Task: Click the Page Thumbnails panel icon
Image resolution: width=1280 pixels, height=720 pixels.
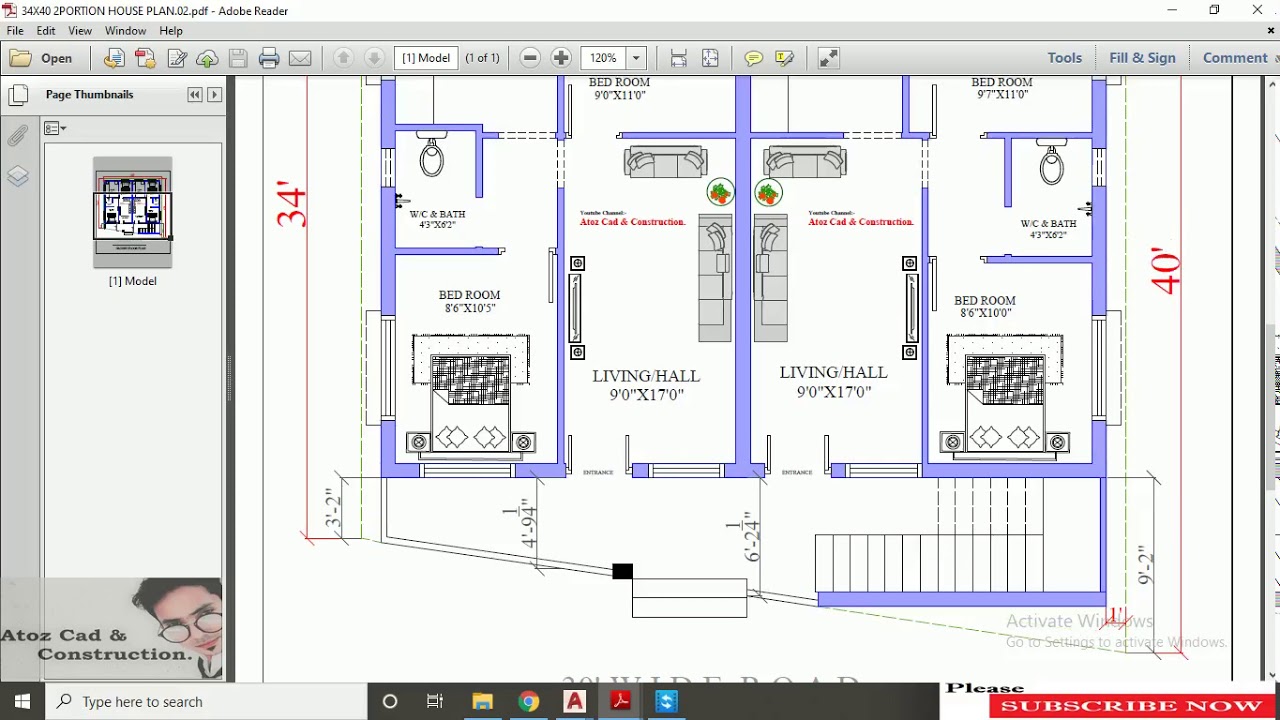Action: pos(18,96)
